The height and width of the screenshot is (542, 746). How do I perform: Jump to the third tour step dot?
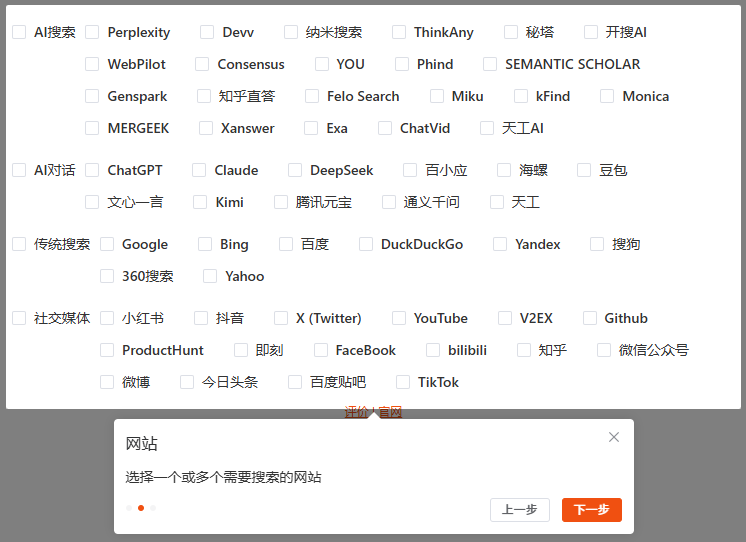pyautogui.click(x=153, y=508)
